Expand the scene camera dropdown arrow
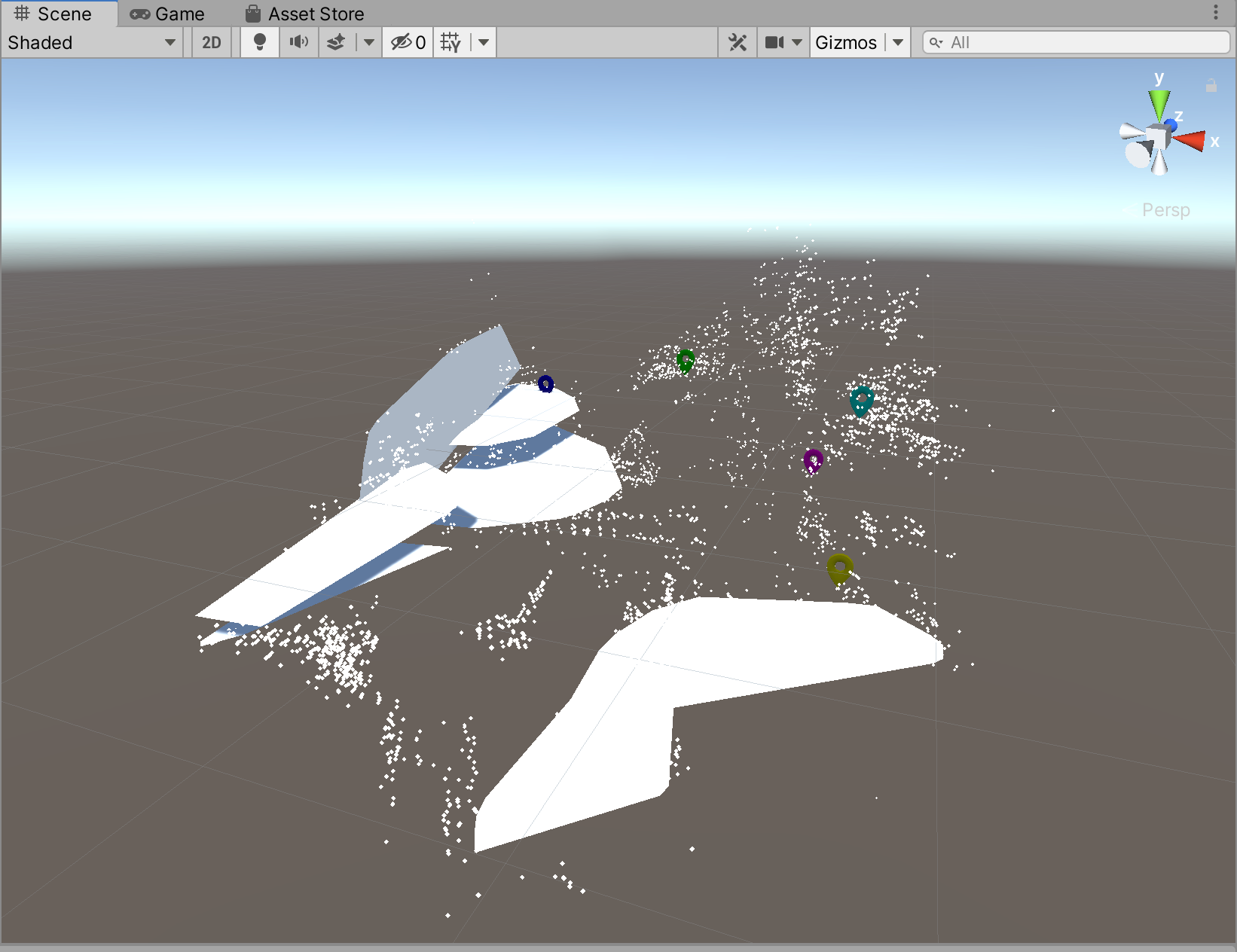Viewport: 1237px width, 952px height. pyautogui.click(x=797, y=42)
